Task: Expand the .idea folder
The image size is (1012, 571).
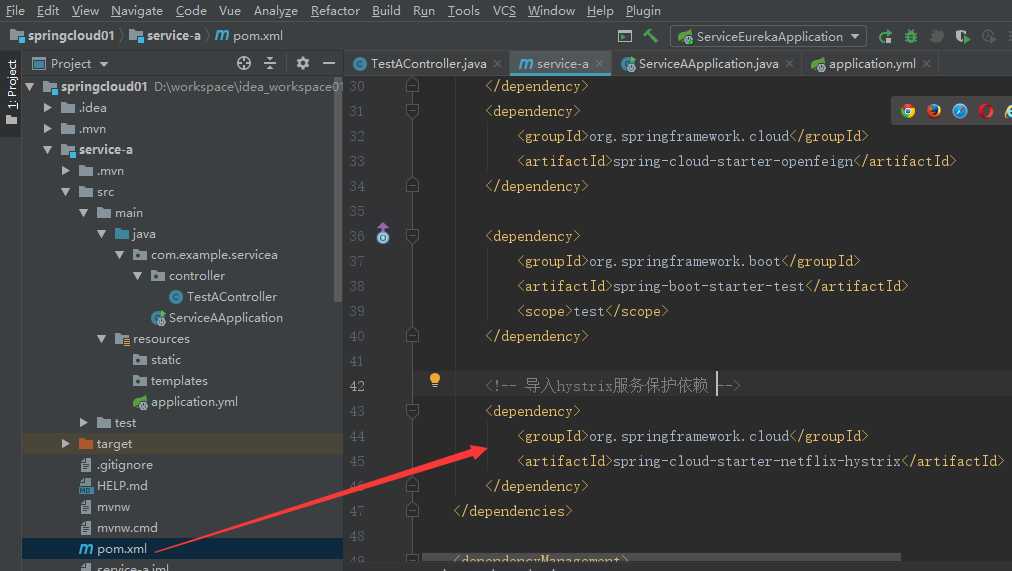Action: [x=47, y=108]
